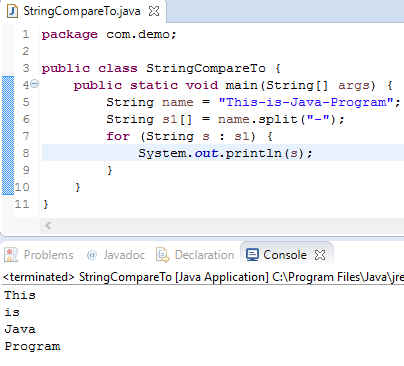Close the Console view
The height and width of the screenshot is (366, 404).
pos(320,255)
